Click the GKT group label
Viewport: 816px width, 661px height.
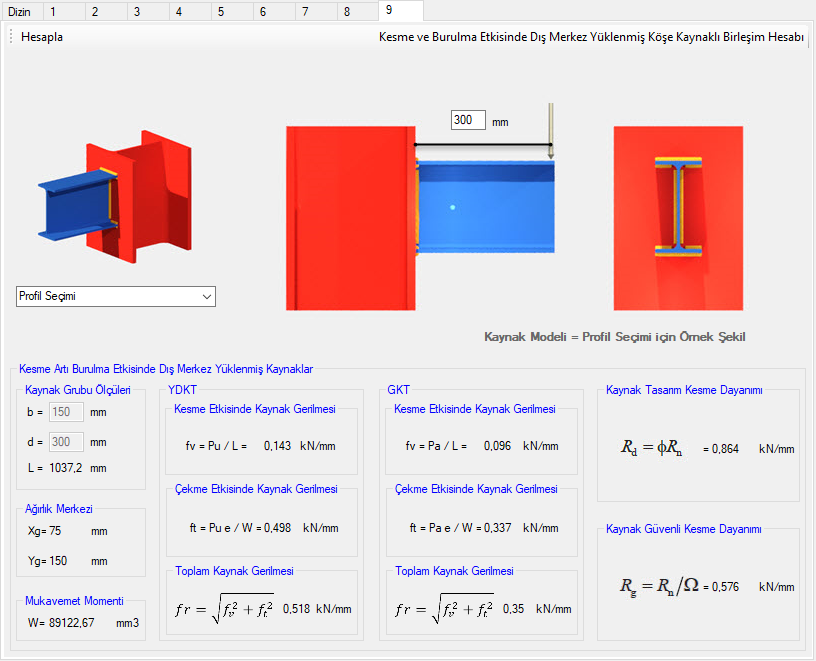pos(399,390)
